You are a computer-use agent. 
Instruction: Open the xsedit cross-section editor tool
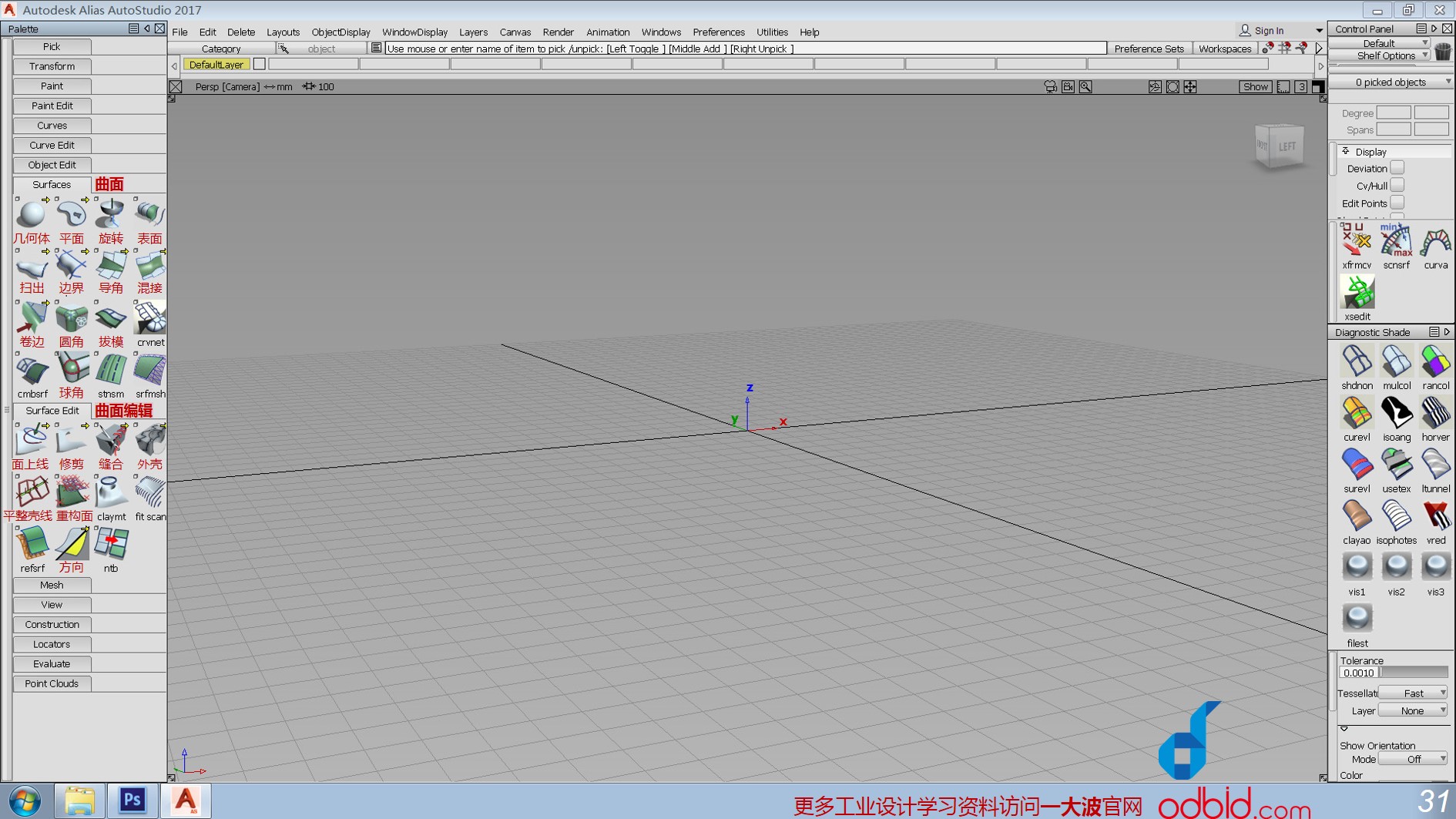[1357, 292]
